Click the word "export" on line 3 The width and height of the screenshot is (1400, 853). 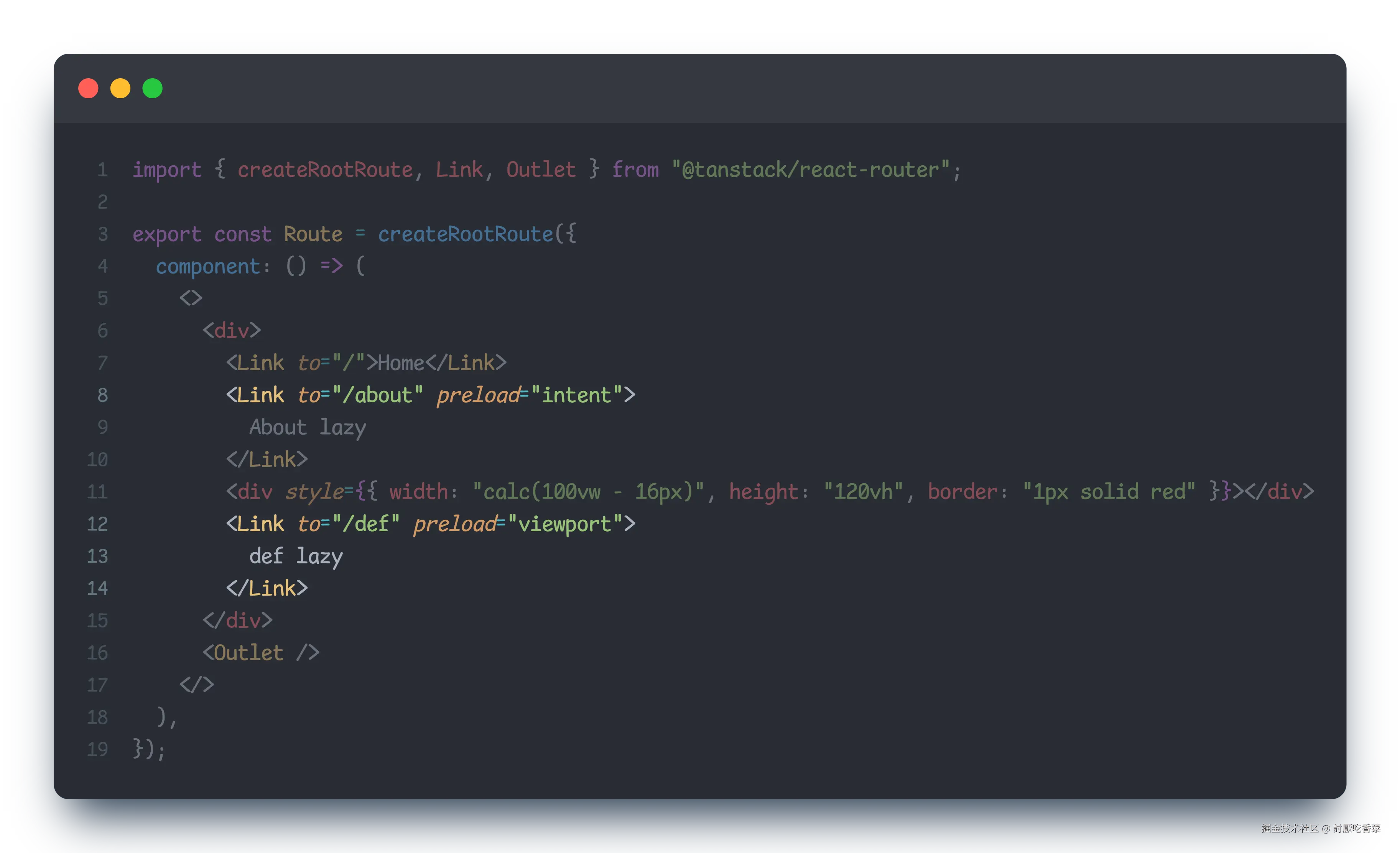click(x=167, y=234)
